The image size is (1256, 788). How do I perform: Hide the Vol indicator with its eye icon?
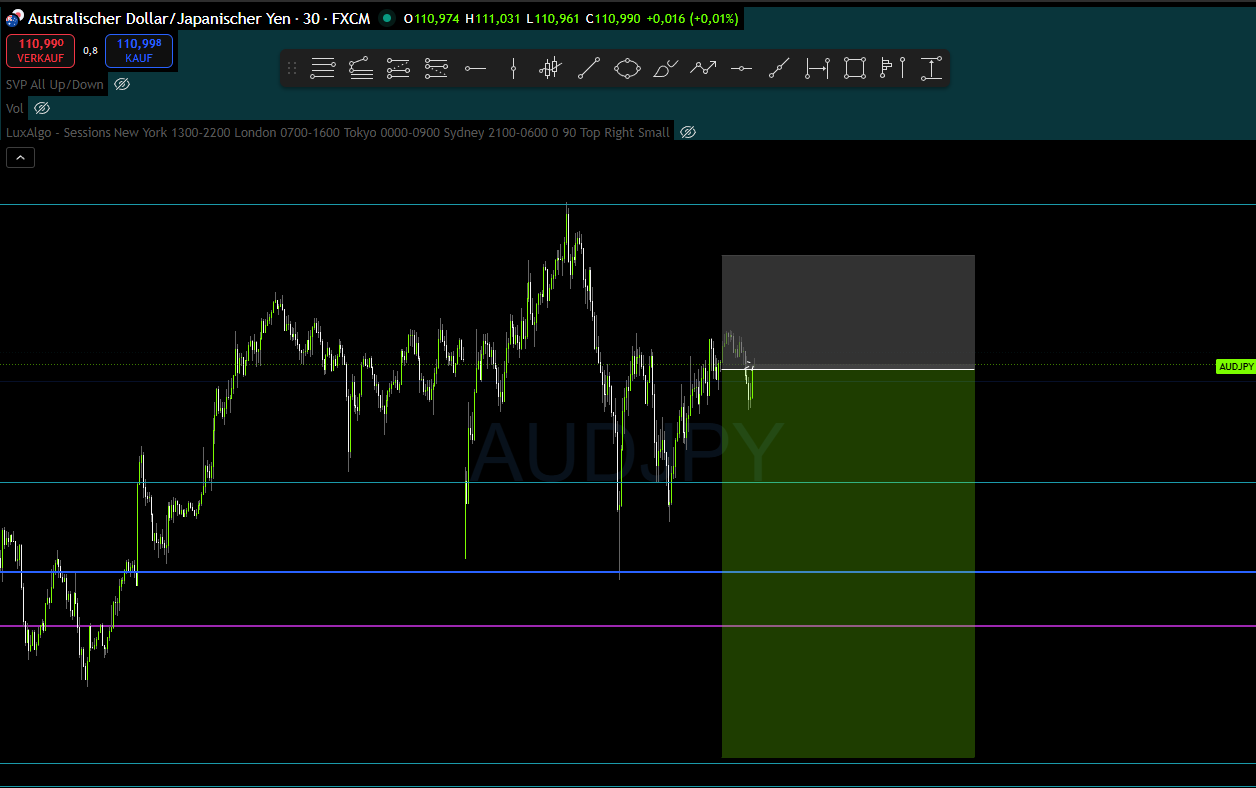41,108
